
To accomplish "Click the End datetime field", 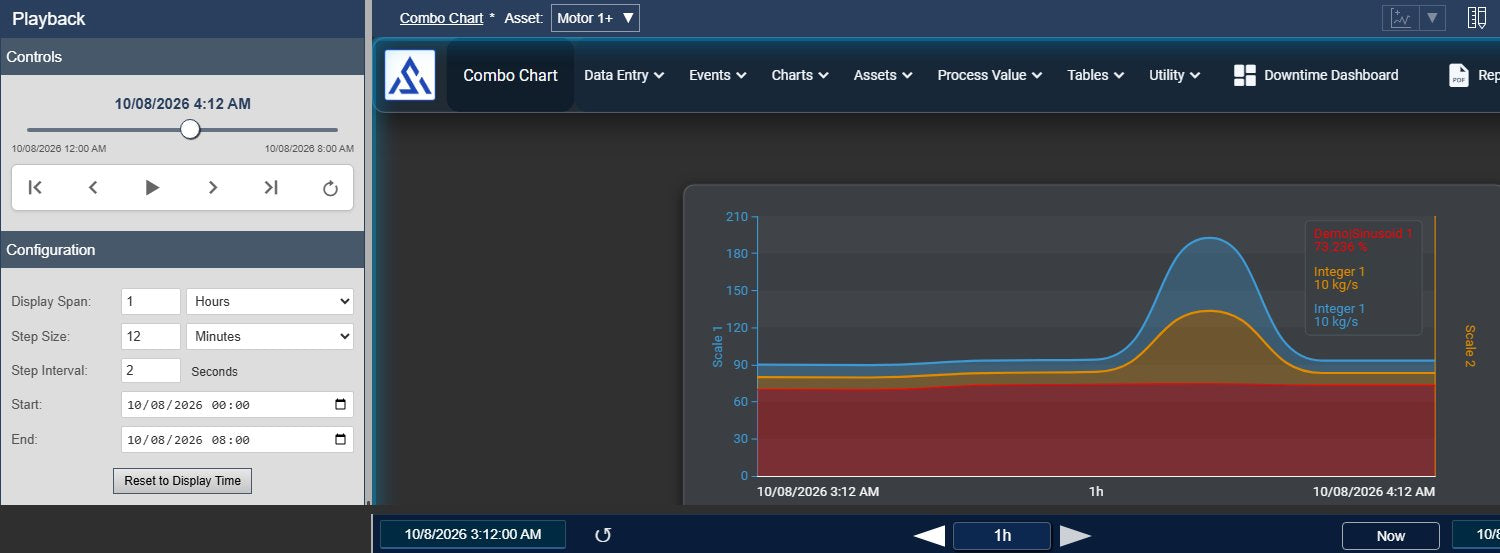I will pyautogui.click(x=237, y=440).
